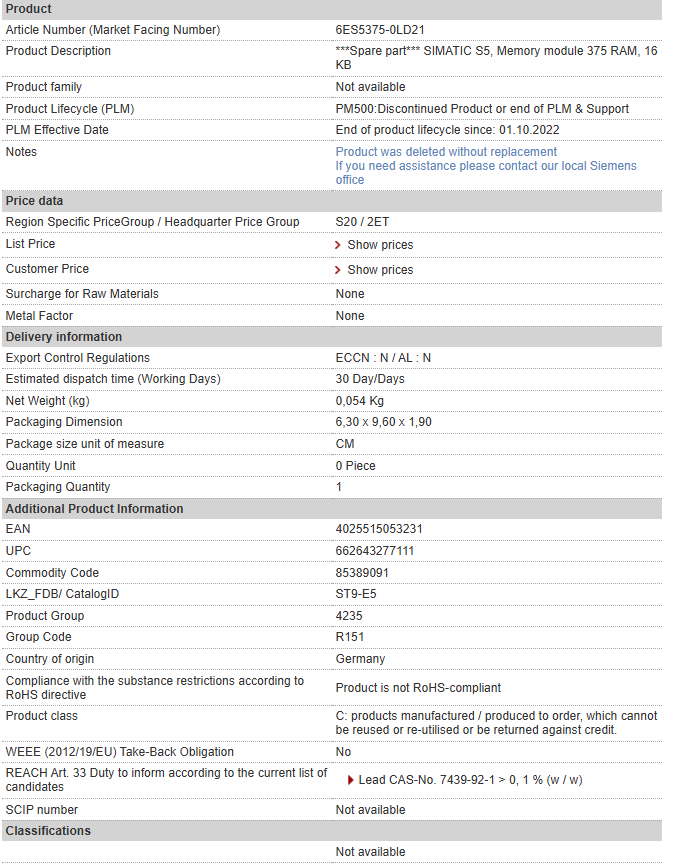This screenshot has height=863, width=676.
Task: Click the ST9-E5 catalog ID value
Action: tap(356, 594)
